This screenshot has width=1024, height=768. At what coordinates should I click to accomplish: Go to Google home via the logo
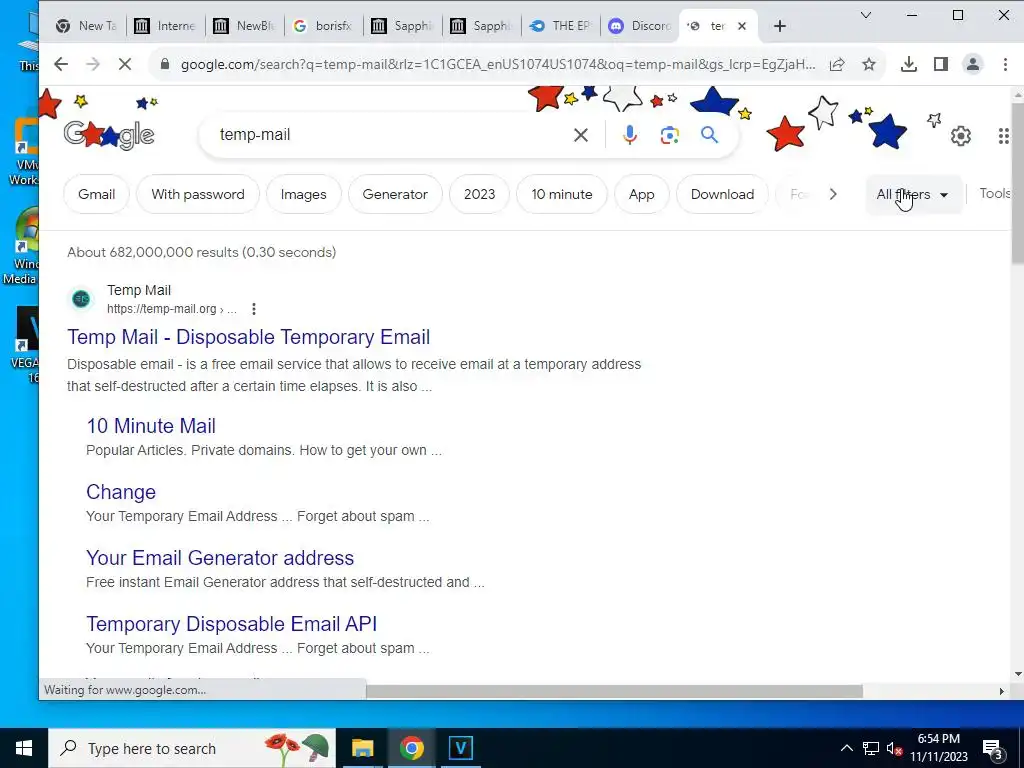(109, 135)
